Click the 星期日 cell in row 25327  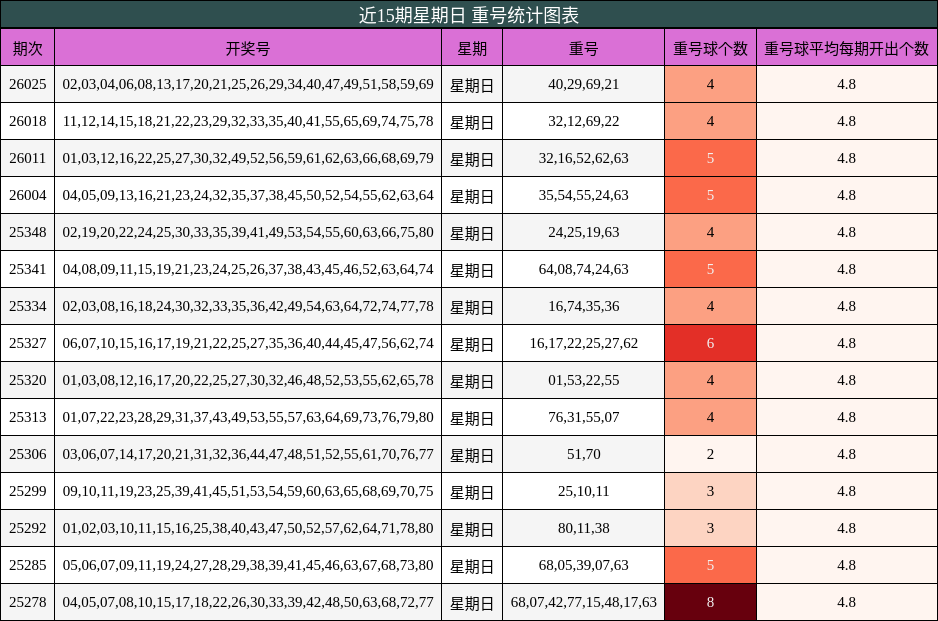(472, 343)
